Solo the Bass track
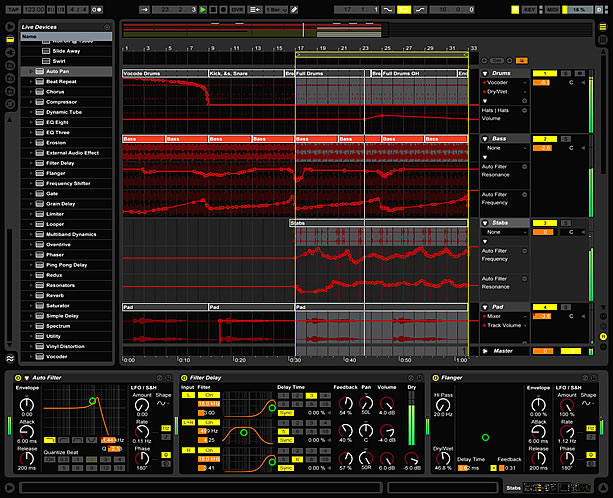The image size is (613, 498). pos(566,139)
